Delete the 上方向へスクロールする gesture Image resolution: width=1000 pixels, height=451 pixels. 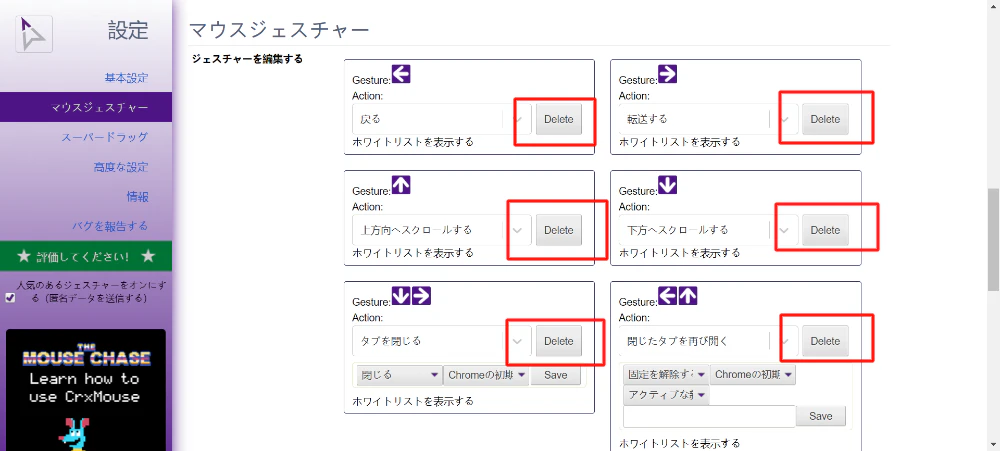[559, 230]
